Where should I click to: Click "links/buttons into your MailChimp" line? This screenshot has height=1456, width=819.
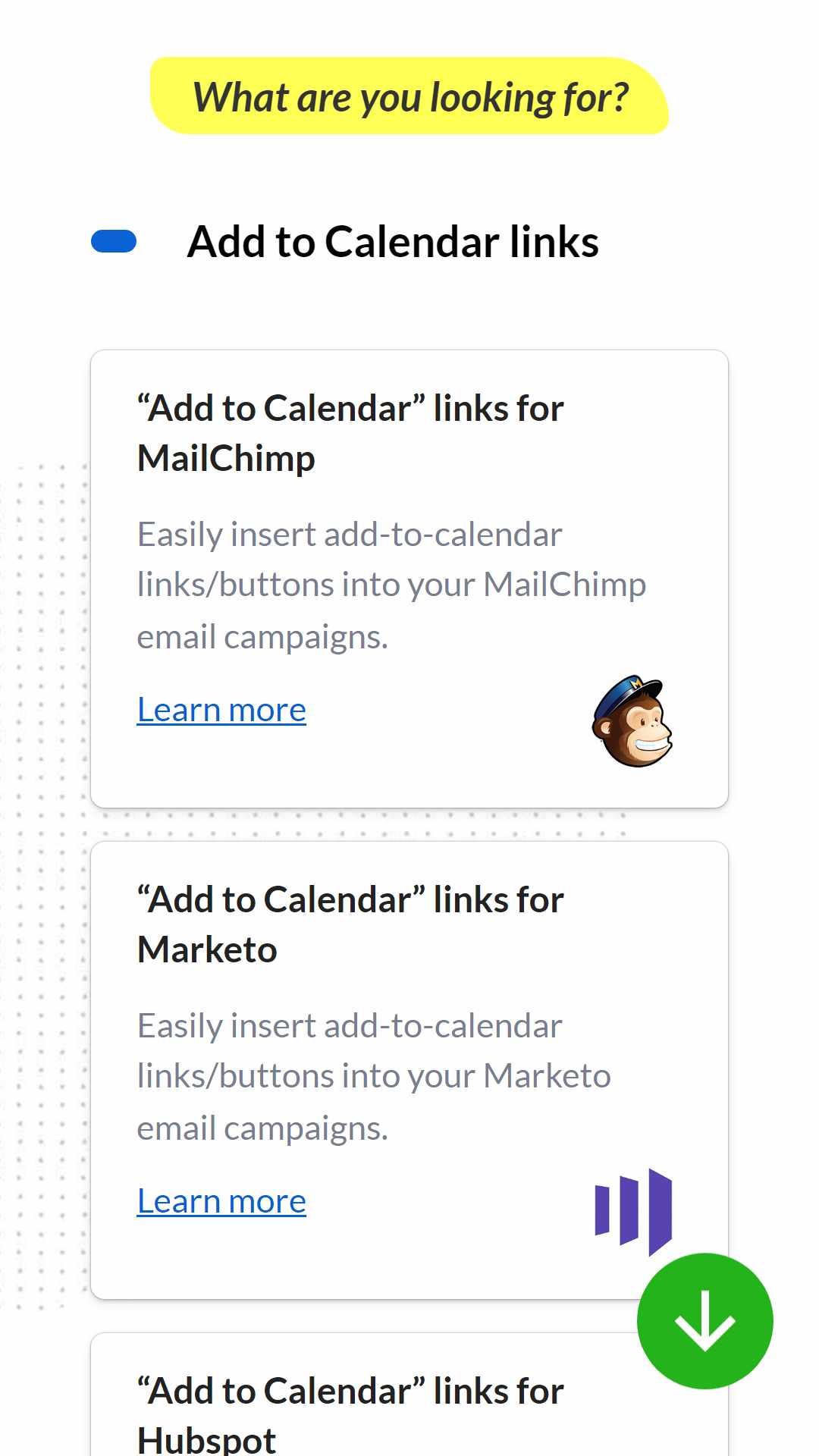pos(391,585)
